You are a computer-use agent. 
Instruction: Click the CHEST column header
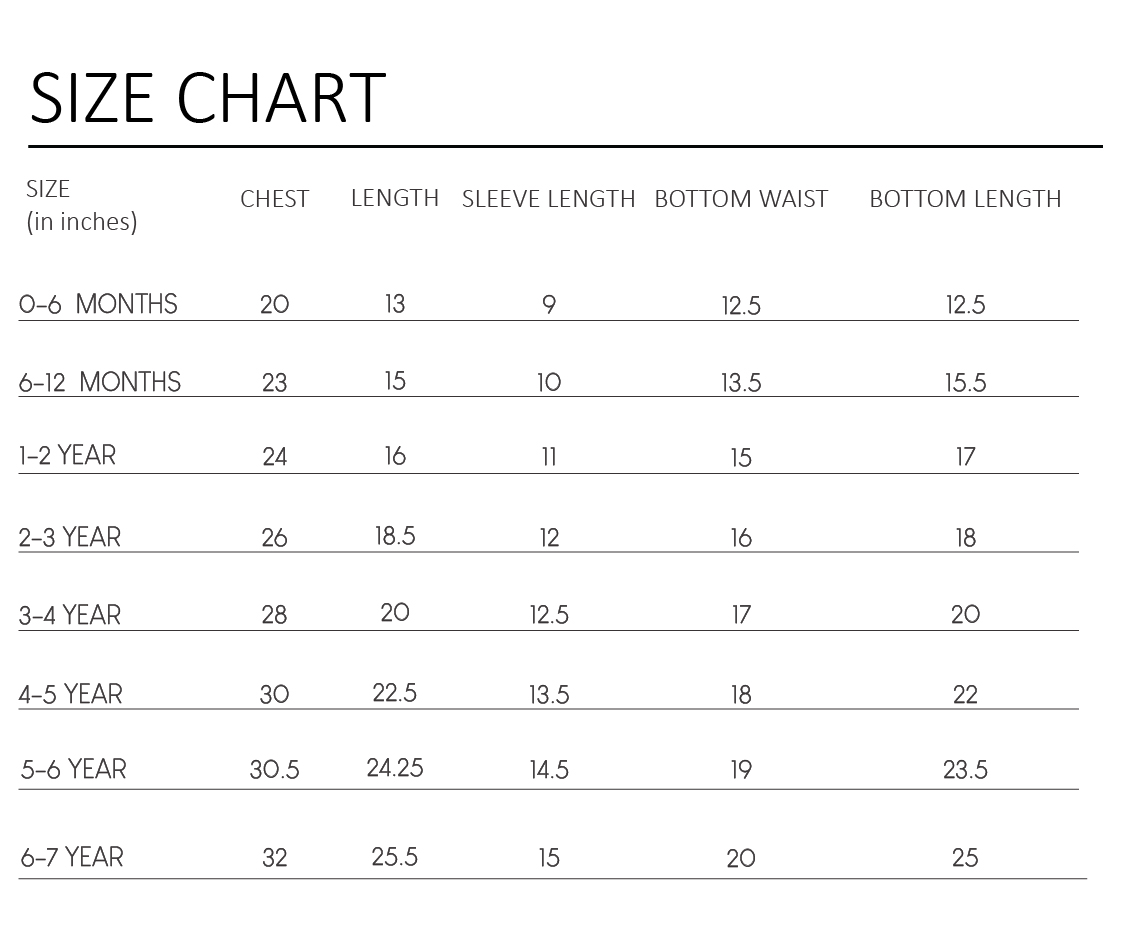tap(274, 199)
